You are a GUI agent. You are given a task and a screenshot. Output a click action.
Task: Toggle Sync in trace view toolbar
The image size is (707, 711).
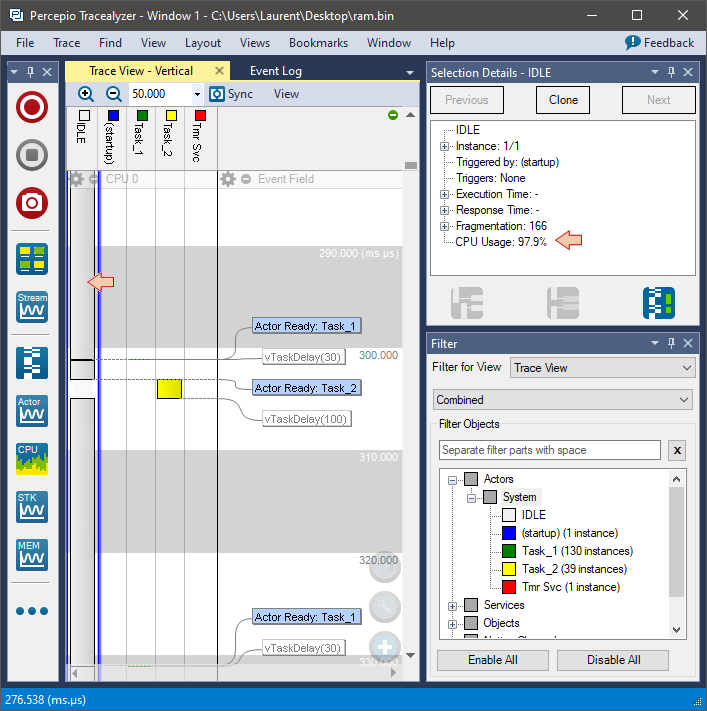(231, 94)
